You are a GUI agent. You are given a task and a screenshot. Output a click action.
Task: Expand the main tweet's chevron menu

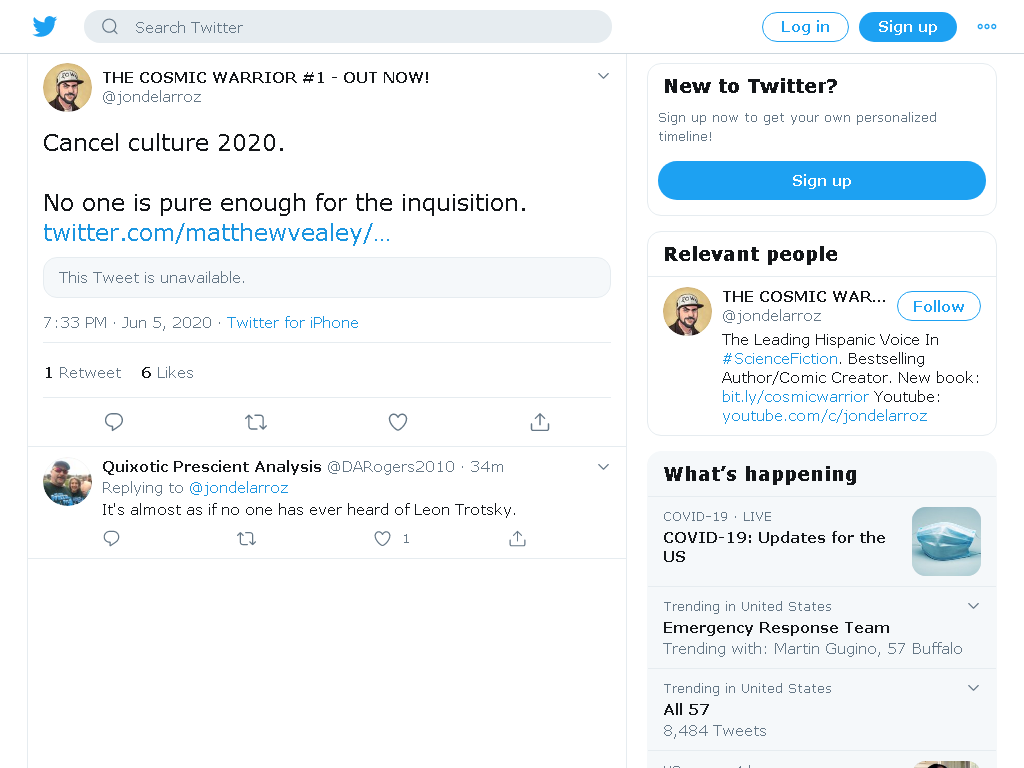point(603,76)
